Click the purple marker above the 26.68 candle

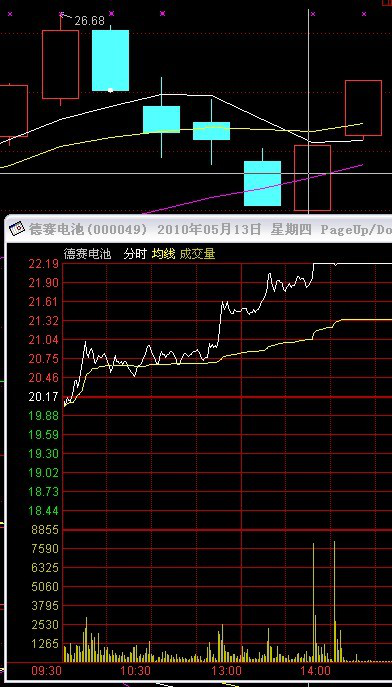pyautogui.click(x=61, y=14)
